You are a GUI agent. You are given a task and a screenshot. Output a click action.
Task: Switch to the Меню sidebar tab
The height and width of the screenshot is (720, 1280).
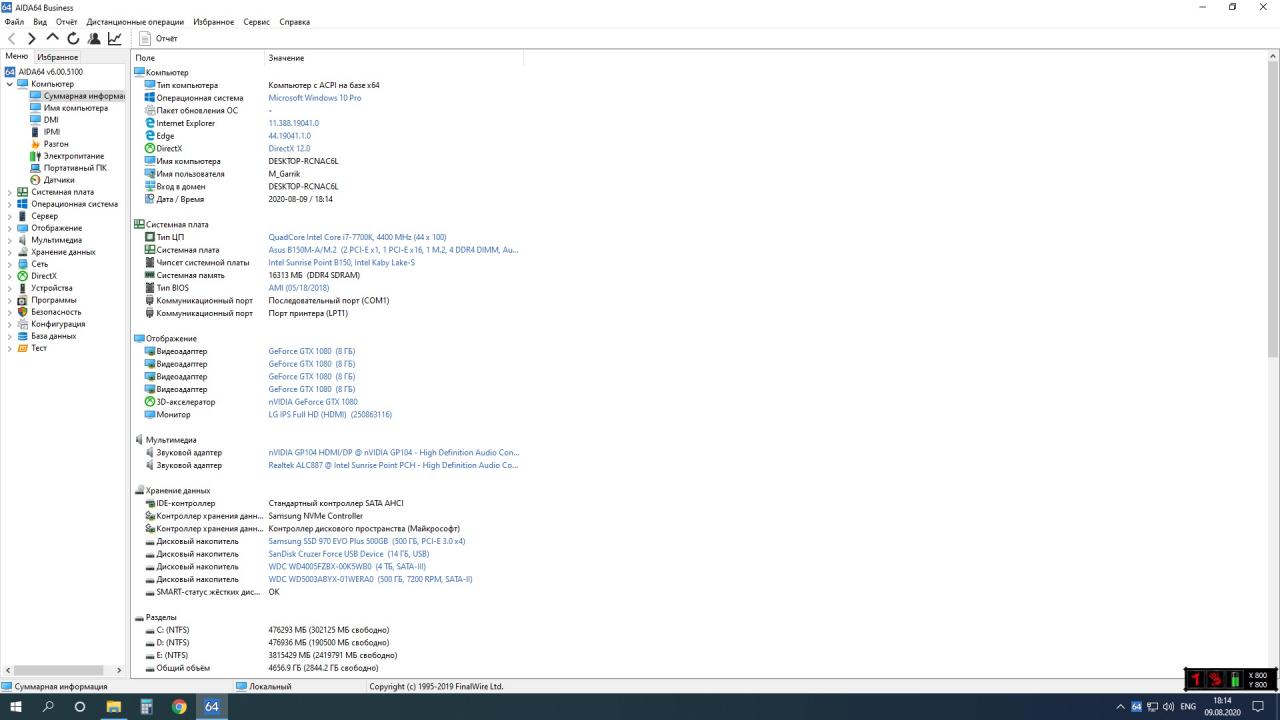(17, 56)
